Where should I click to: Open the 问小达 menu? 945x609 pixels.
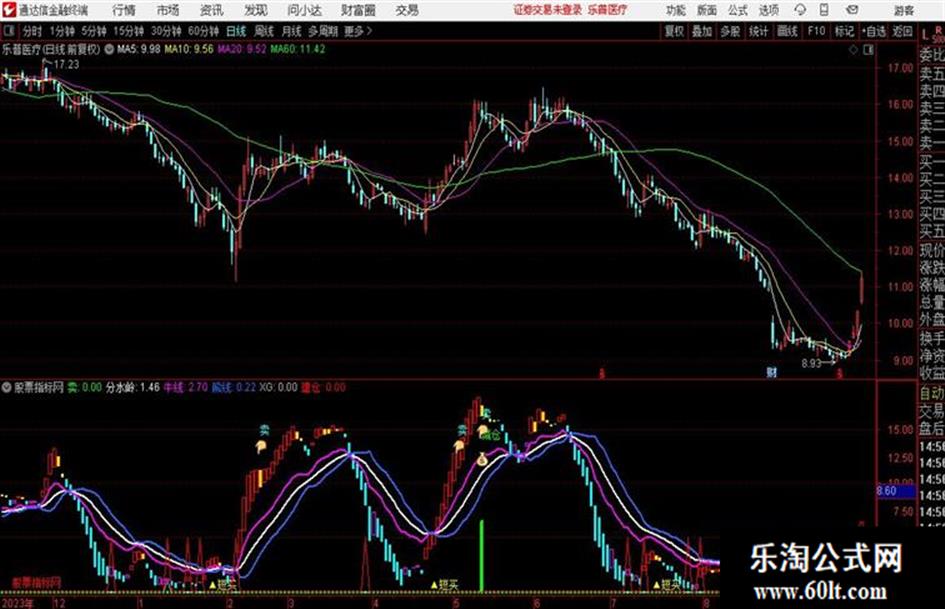[304, 10]
